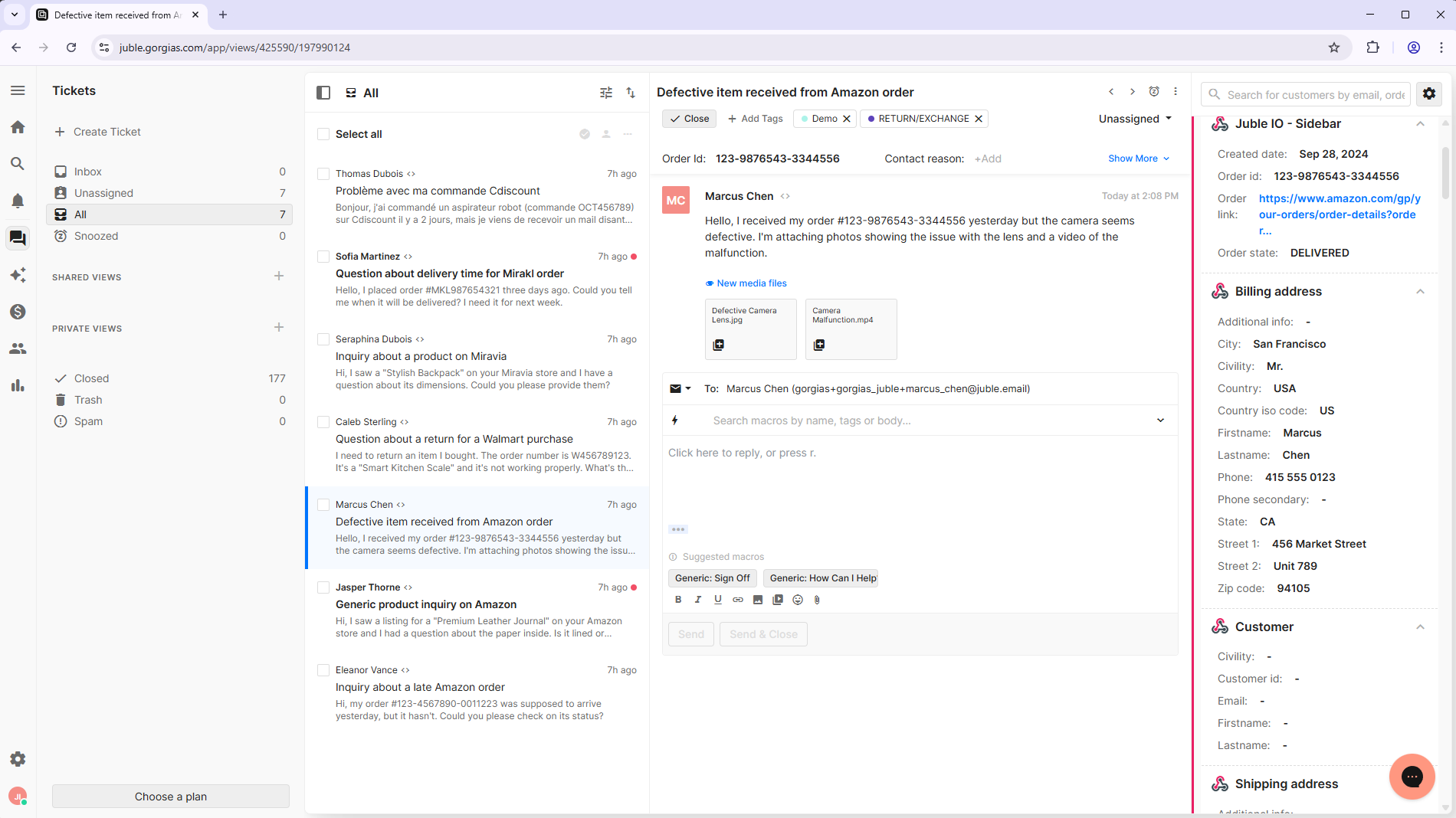The height and width of the screenshot is (818, 1456).
Task: Apply italic formatting in reply editor
Action: point(698,600)
